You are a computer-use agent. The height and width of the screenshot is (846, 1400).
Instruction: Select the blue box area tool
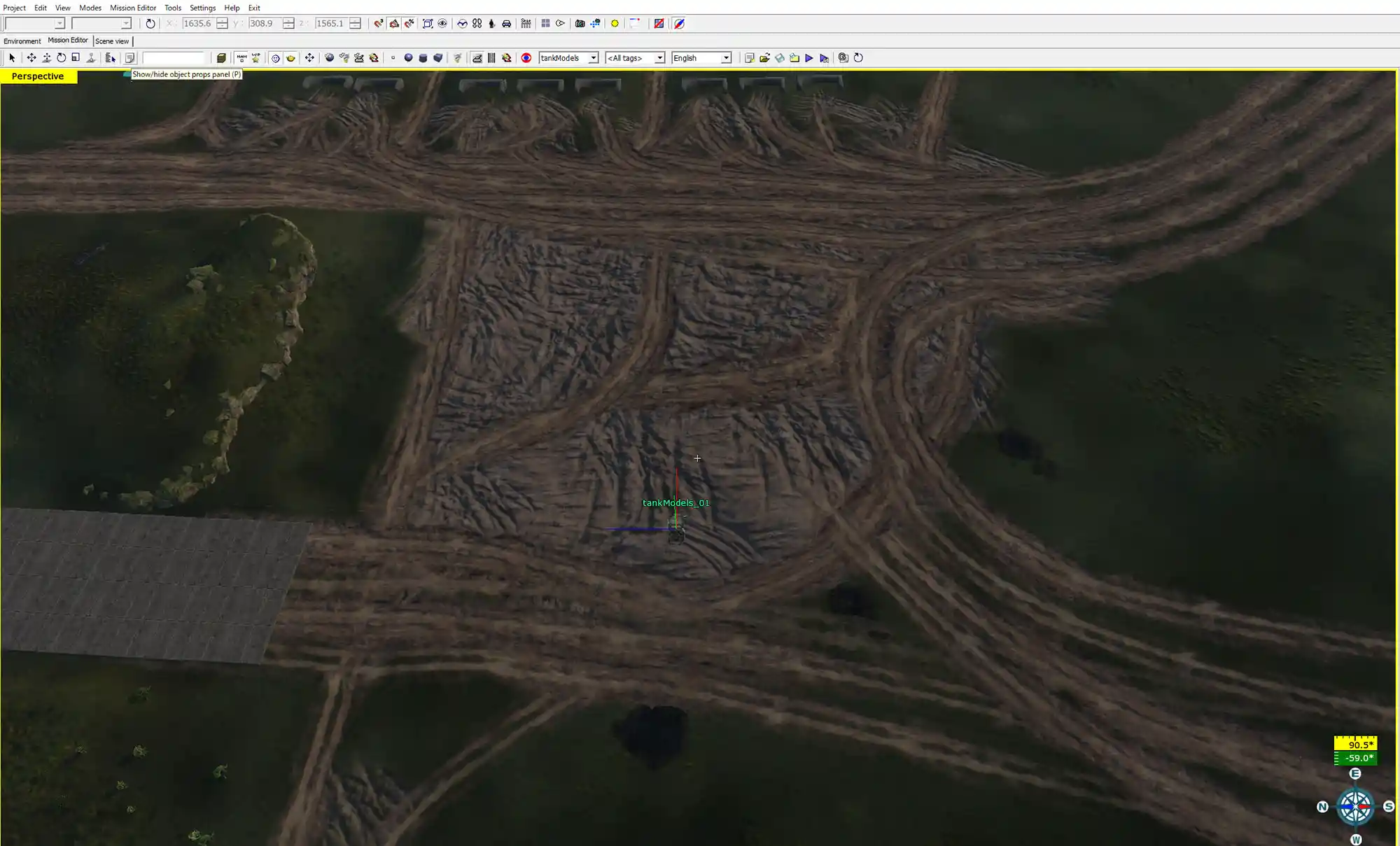click(438, 58)
